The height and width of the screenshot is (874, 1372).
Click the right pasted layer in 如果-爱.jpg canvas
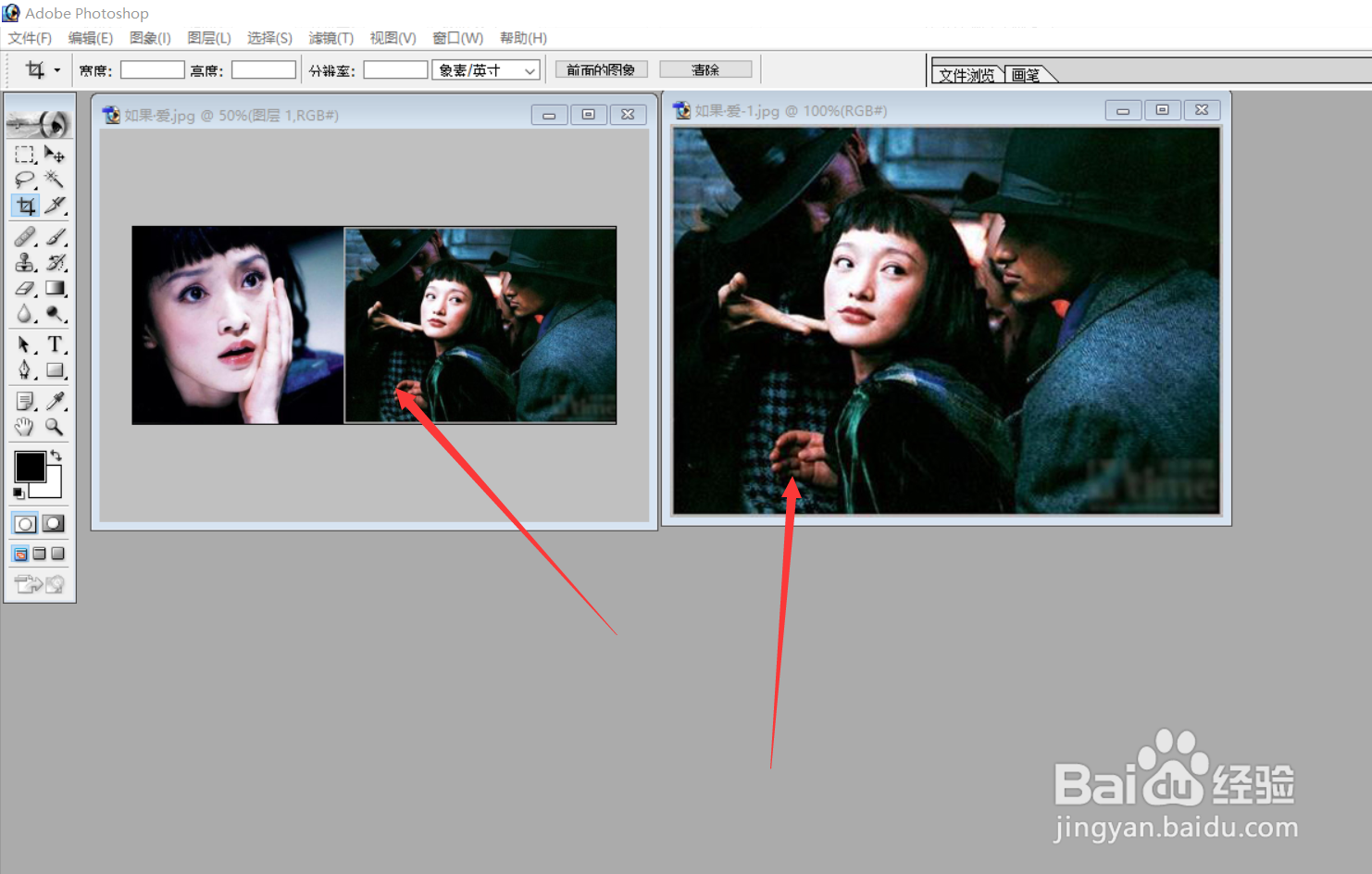[x=480, y=325]
